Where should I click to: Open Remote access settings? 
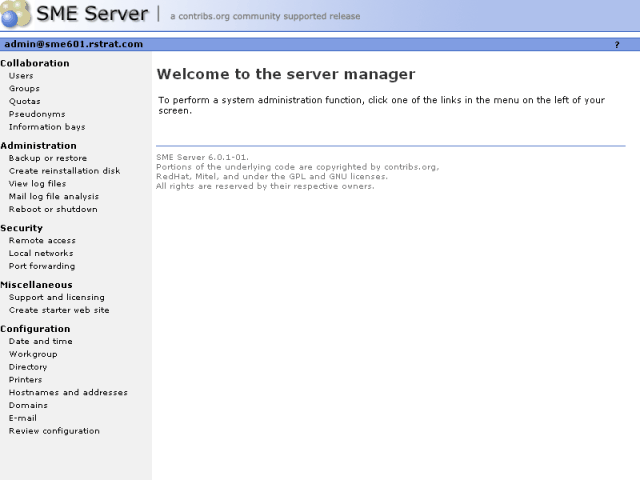point(42,240)
